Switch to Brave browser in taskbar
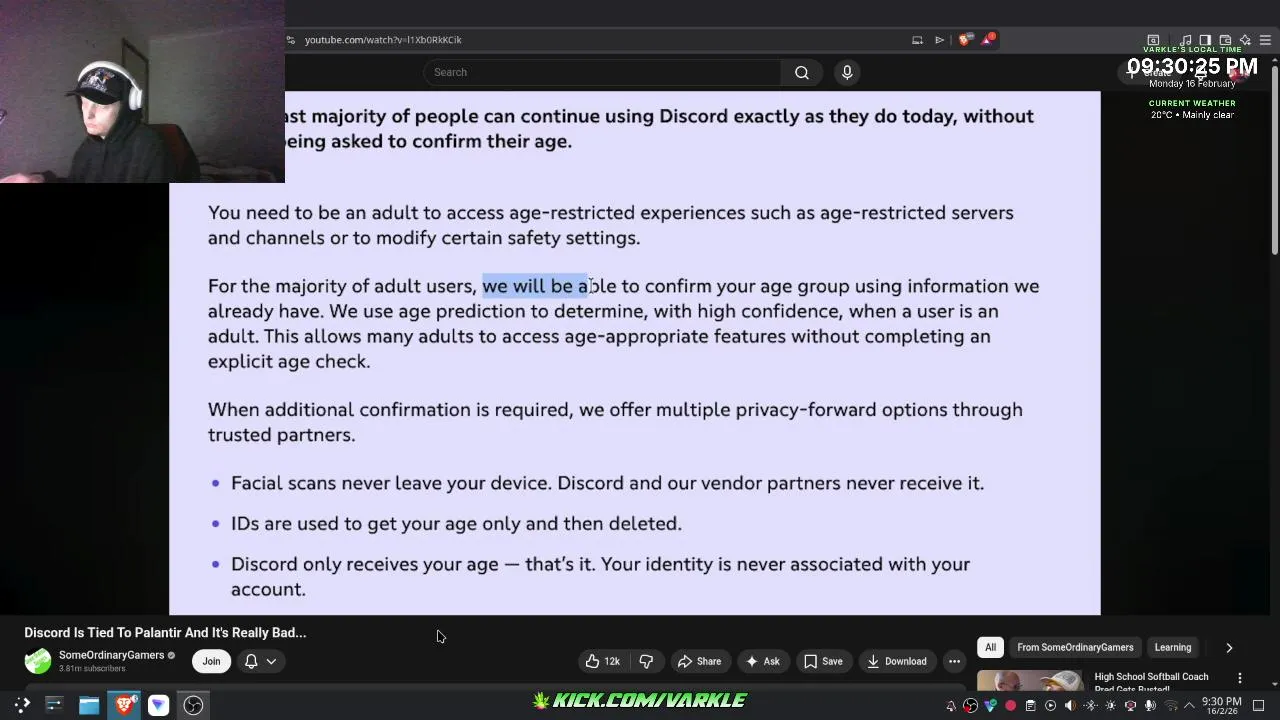 [124, 705]
